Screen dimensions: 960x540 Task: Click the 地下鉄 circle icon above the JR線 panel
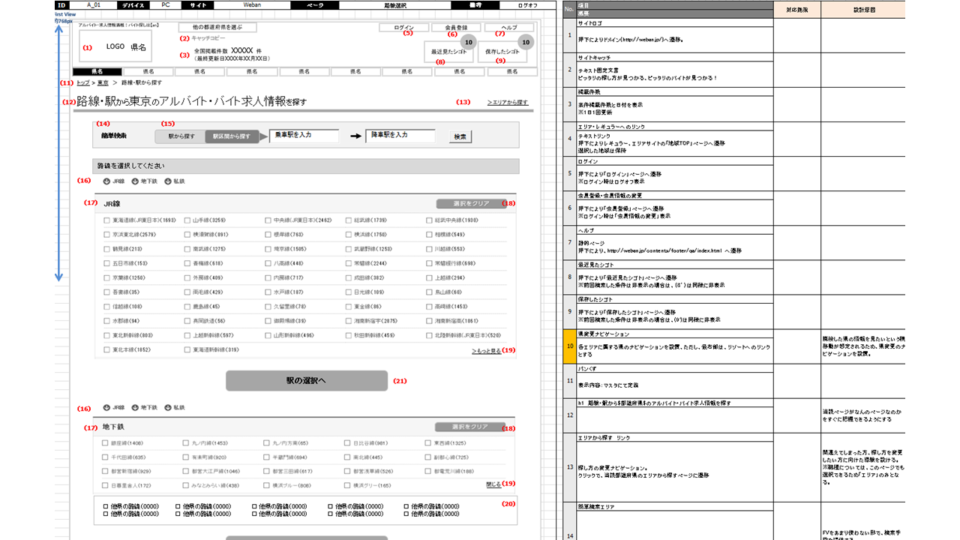pos(135,181)
